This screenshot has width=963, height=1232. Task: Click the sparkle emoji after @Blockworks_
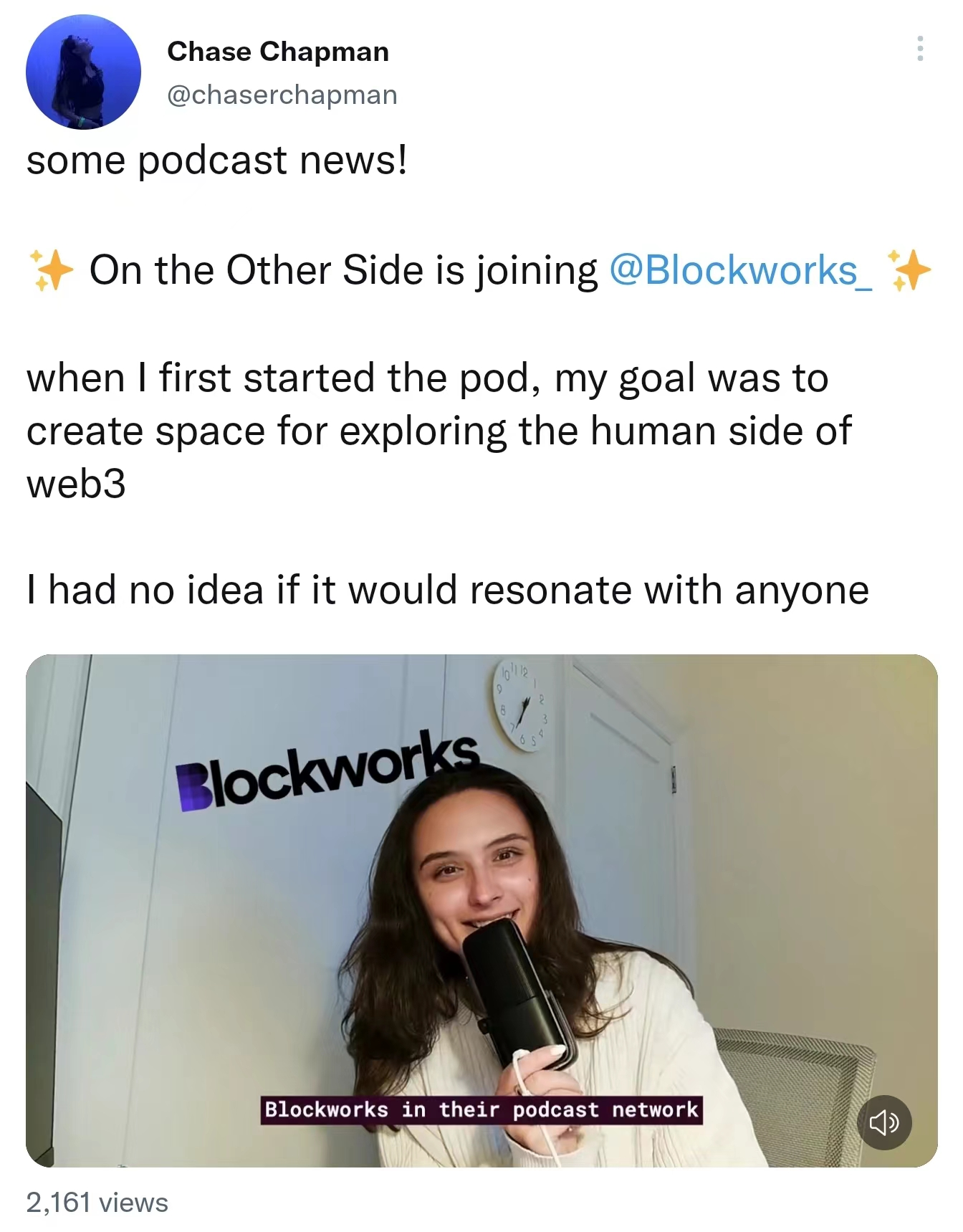pos(909,270)
